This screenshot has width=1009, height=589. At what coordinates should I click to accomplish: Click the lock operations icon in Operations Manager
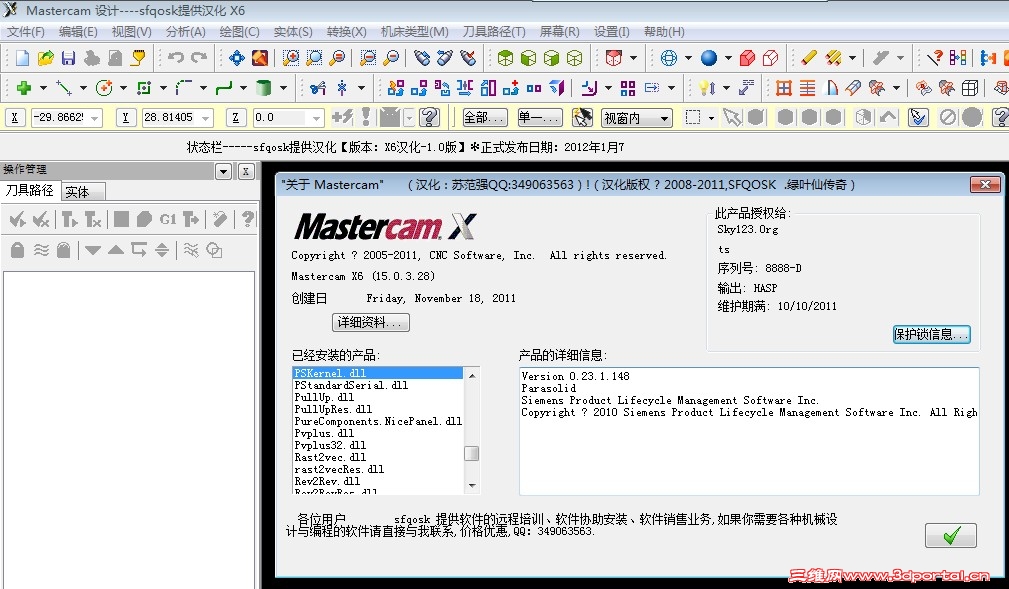pos(17,250)
